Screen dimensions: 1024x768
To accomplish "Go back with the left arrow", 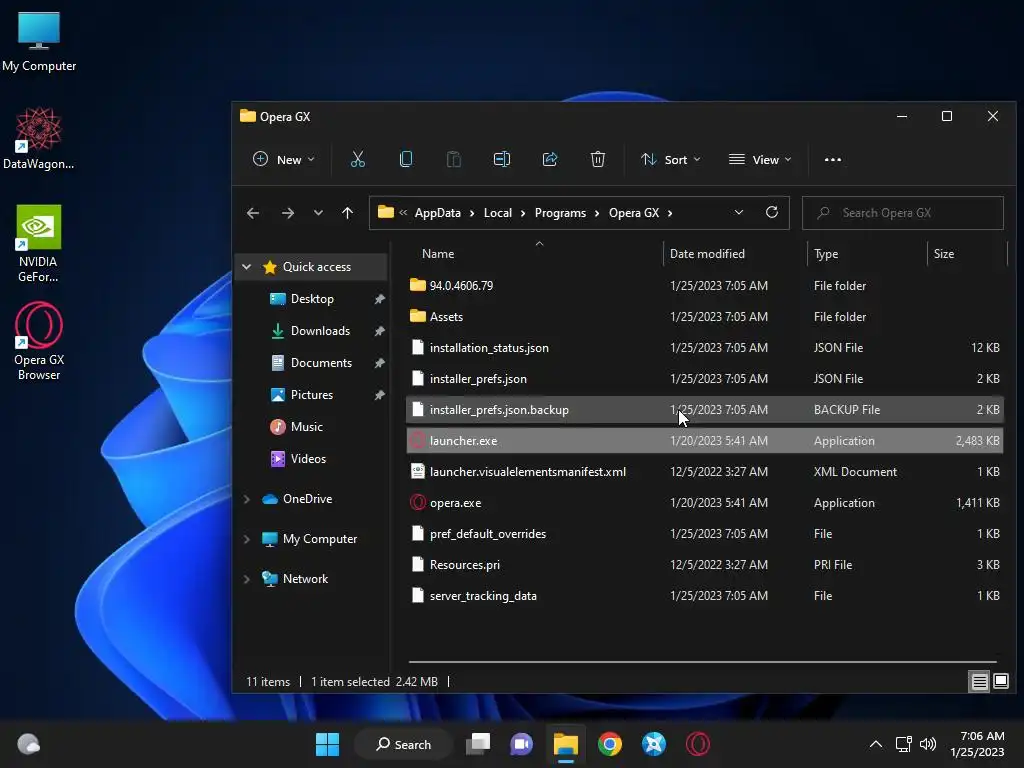I will click(x=253, y=213).
